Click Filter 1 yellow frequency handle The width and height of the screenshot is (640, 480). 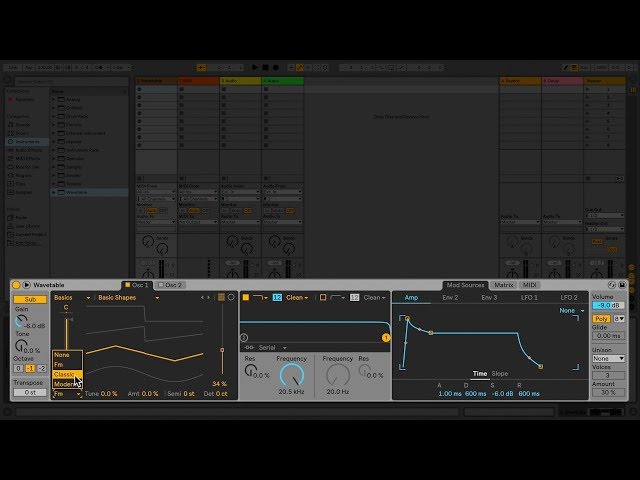(x=386, y=338)
